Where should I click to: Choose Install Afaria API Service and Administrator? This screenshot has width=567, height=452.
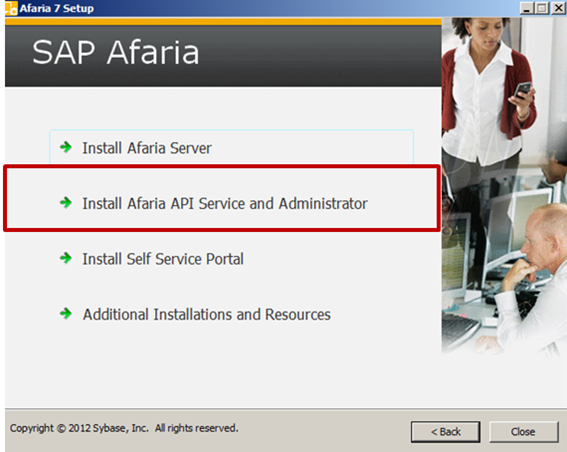click(225, 203)
